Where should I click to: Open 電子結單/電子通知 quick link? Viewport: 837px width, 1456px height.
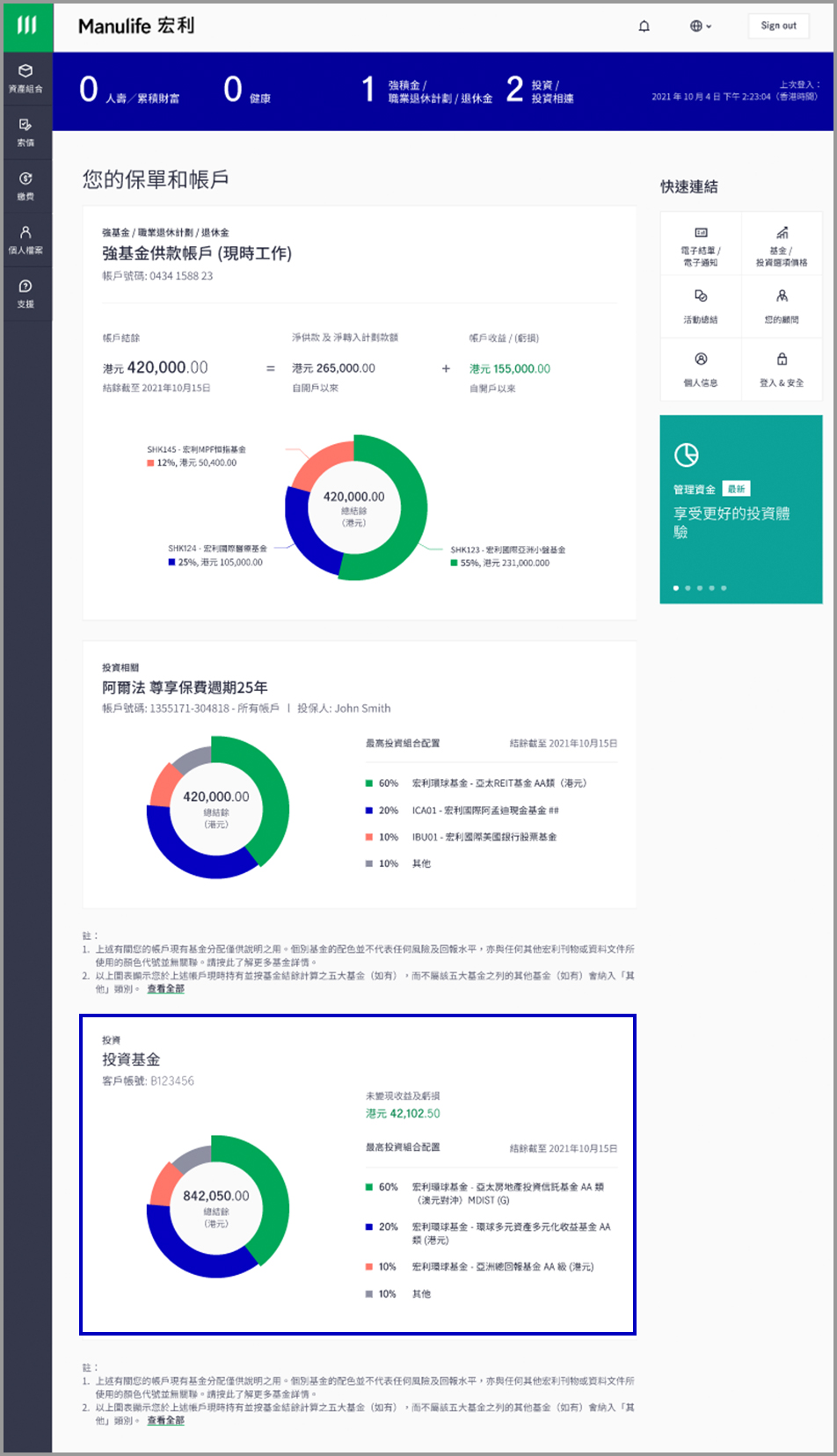pyautogui.click(x=701, y=245)
